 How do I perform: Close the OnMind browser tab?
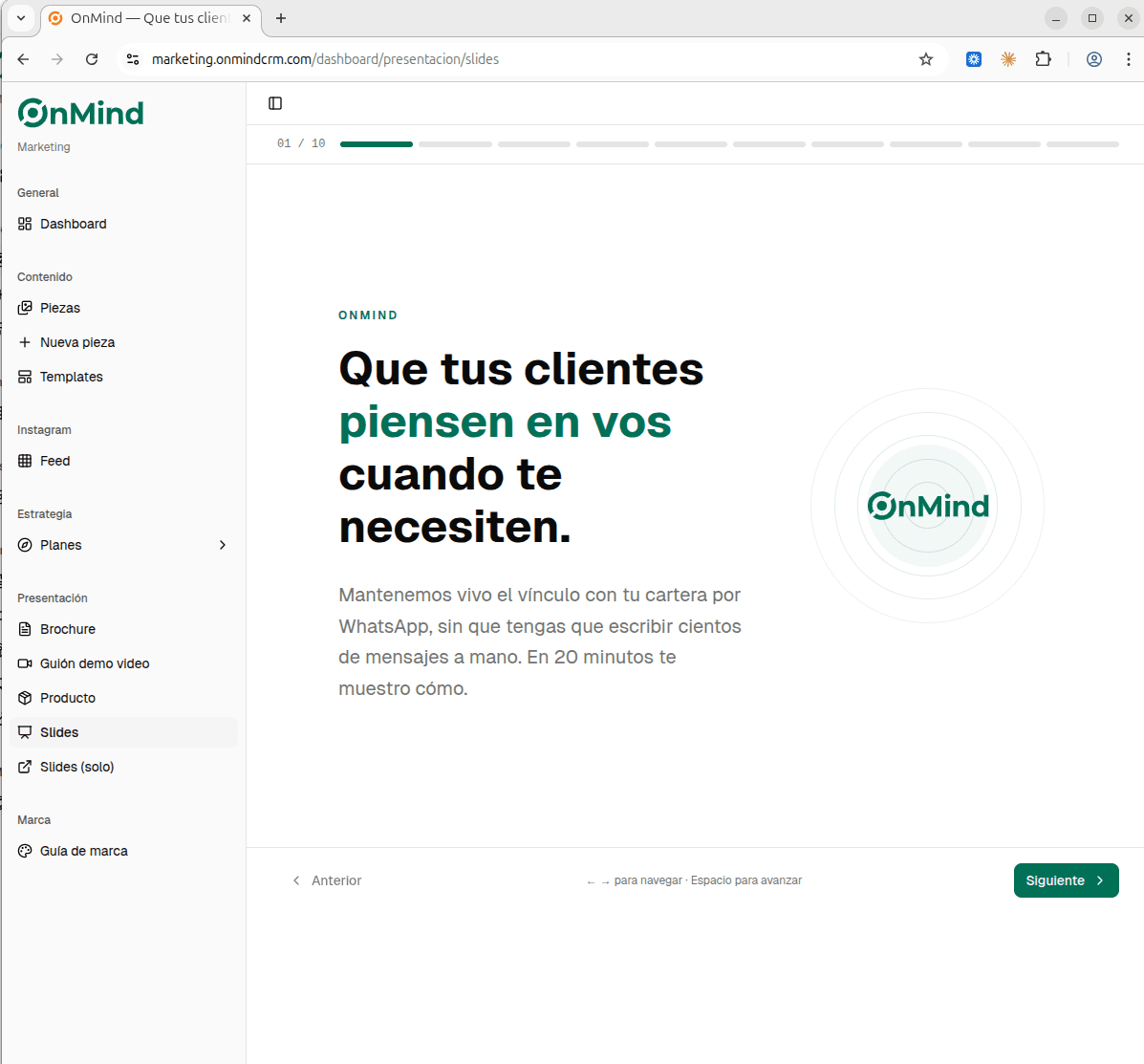pos(247,18)
